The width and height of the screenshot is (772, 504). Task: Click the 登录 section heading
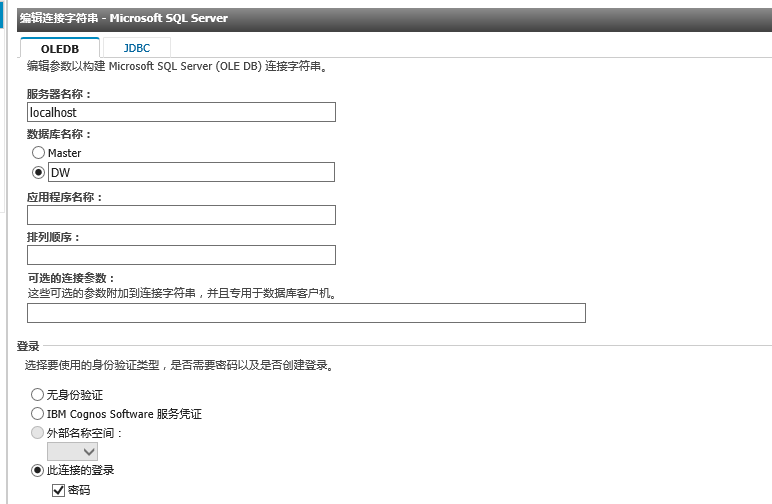tap(28, 346)
